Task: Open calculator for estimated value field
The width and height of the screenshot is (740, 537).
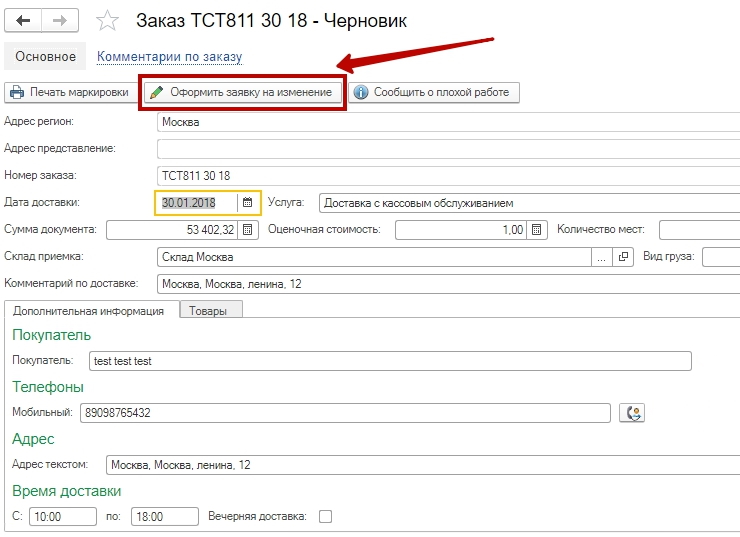Action: 537,230
